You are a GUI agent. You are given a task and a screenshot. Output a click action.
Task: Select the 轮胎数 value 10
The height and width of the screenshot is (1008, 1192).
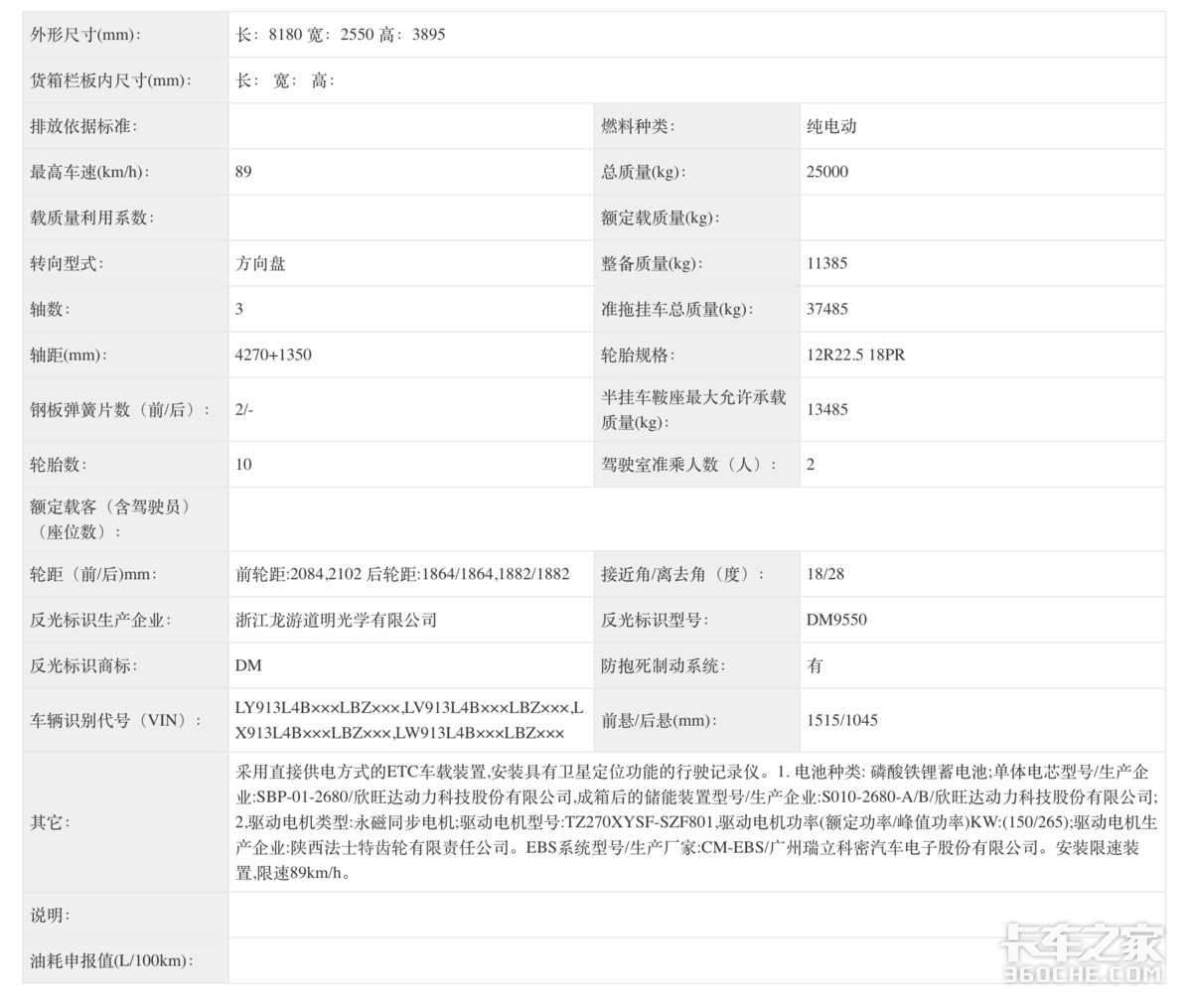click(x=243, y=464)
